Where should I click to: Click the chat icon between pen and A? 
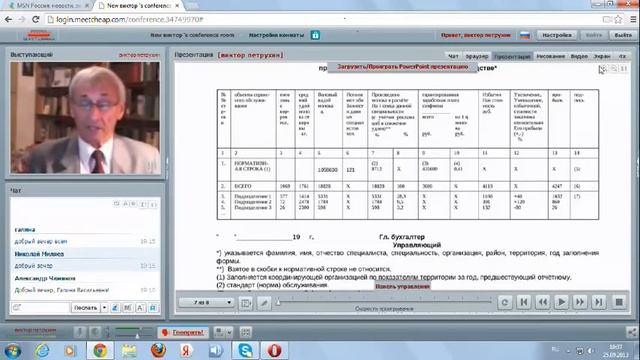tap(127, 308)
